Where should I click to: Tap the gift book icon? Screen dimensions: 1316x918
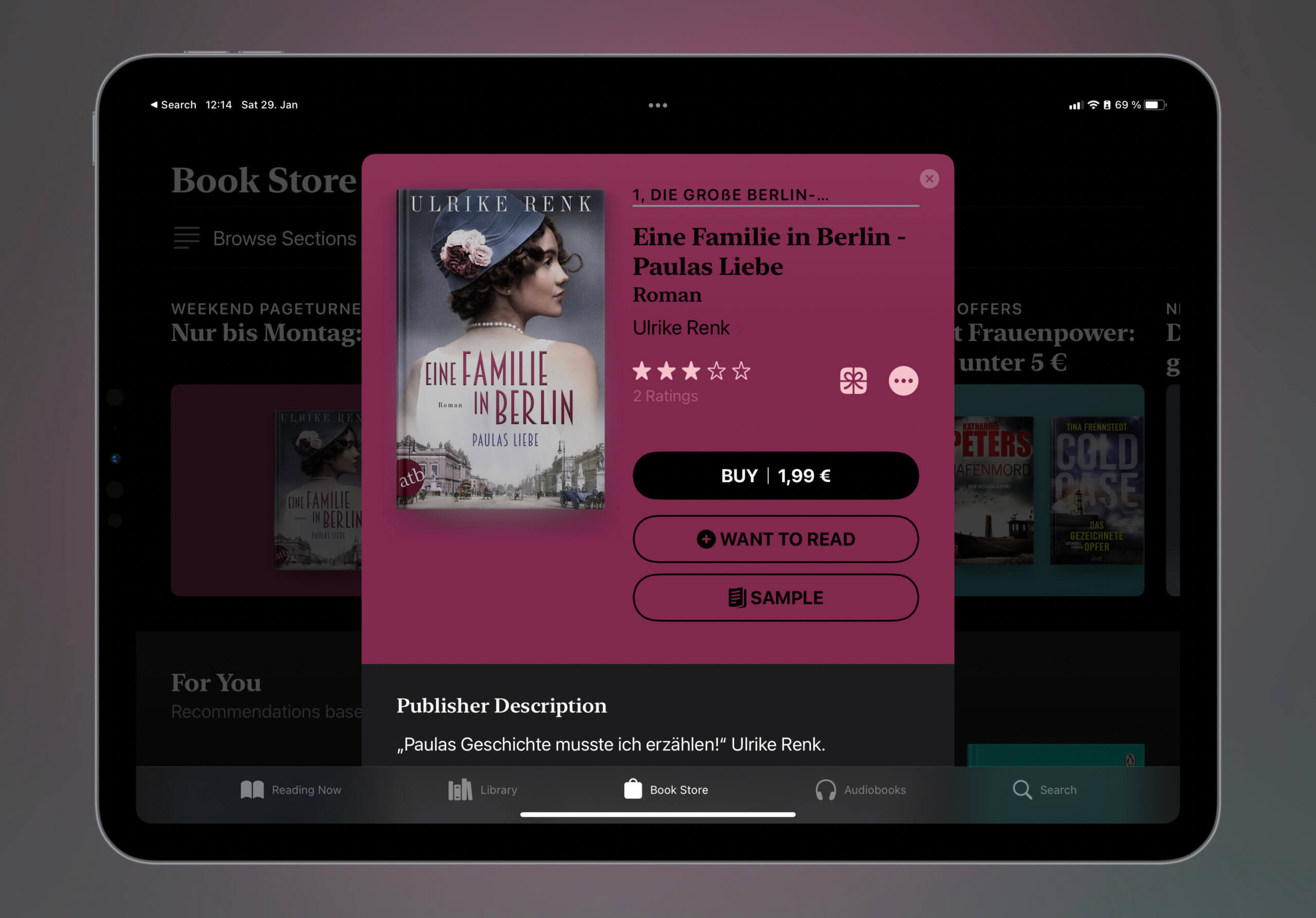pyautogui.click(x=853, y=381)
